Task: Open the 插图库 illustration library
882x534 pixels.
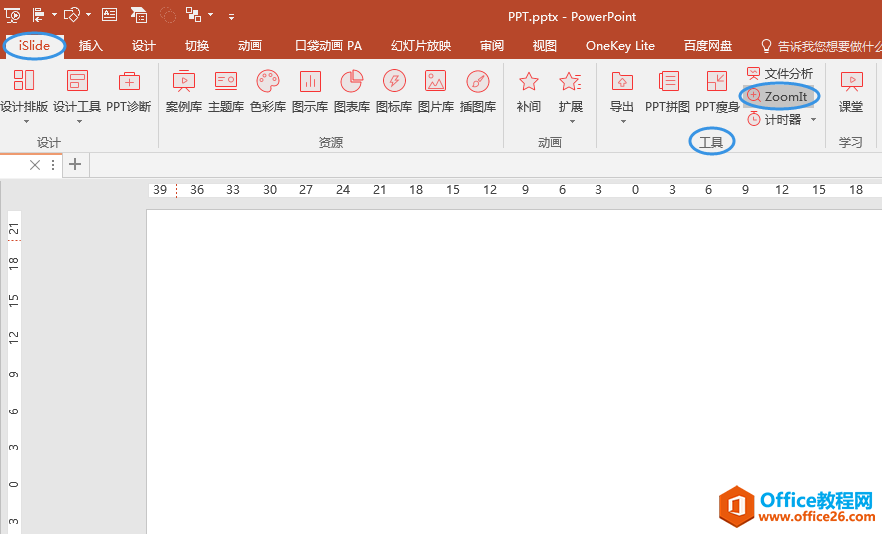Action: 478,91
